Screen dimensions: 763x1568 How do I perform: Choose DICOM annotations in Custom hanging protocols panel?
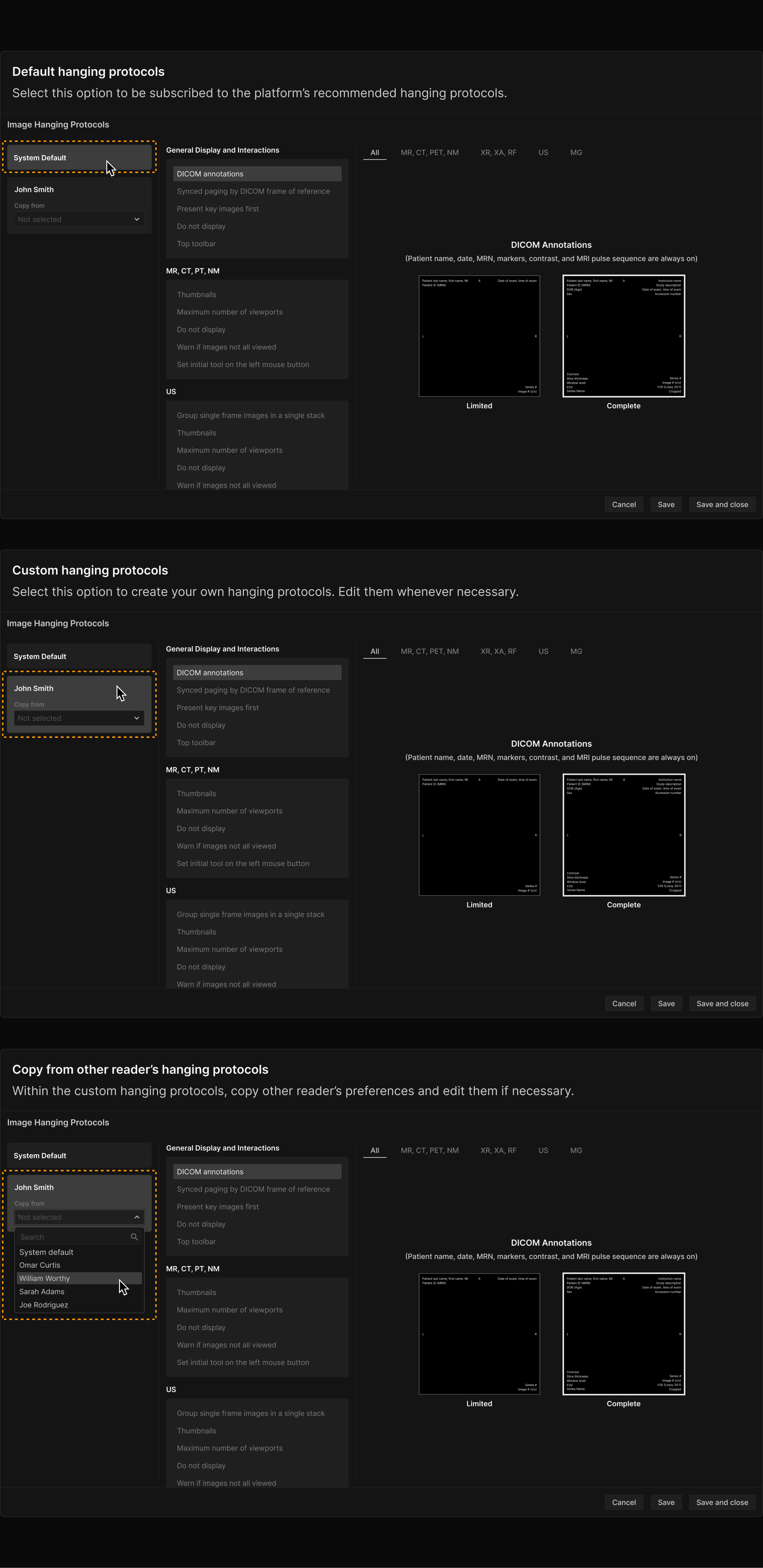point(257,673)
